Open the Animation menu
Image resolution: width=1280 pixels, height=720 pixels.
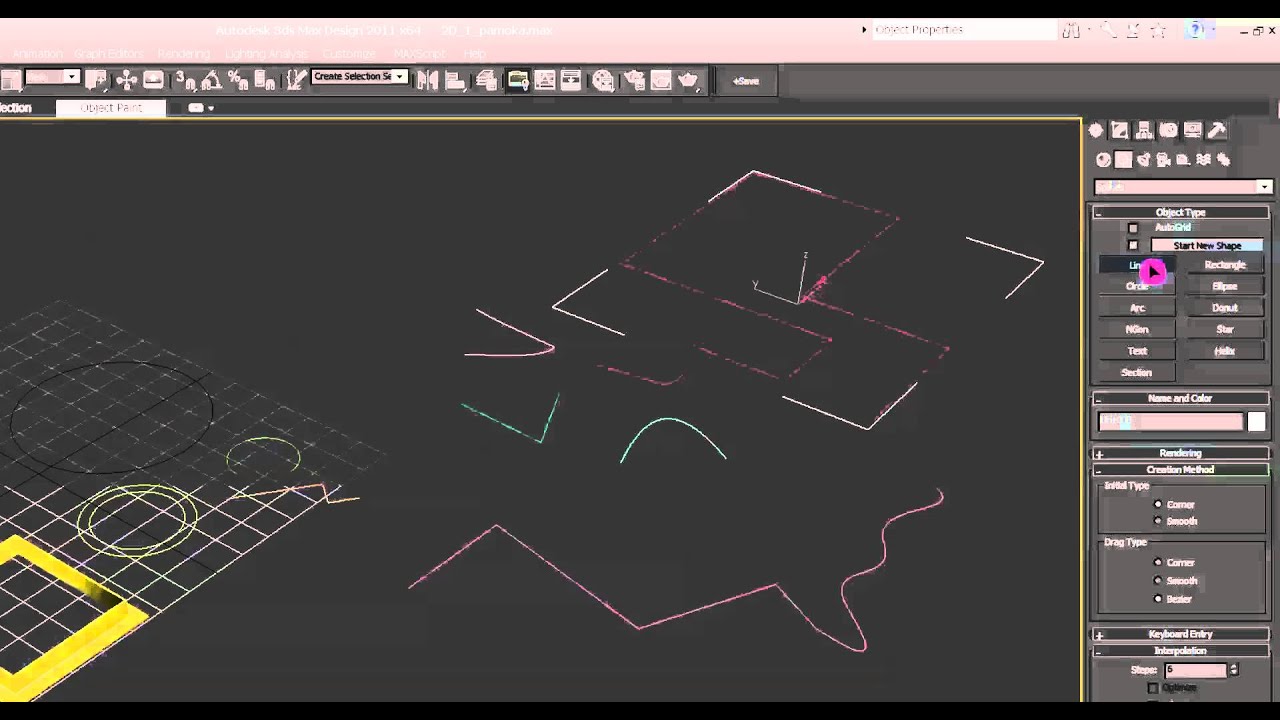pos(37,53)
